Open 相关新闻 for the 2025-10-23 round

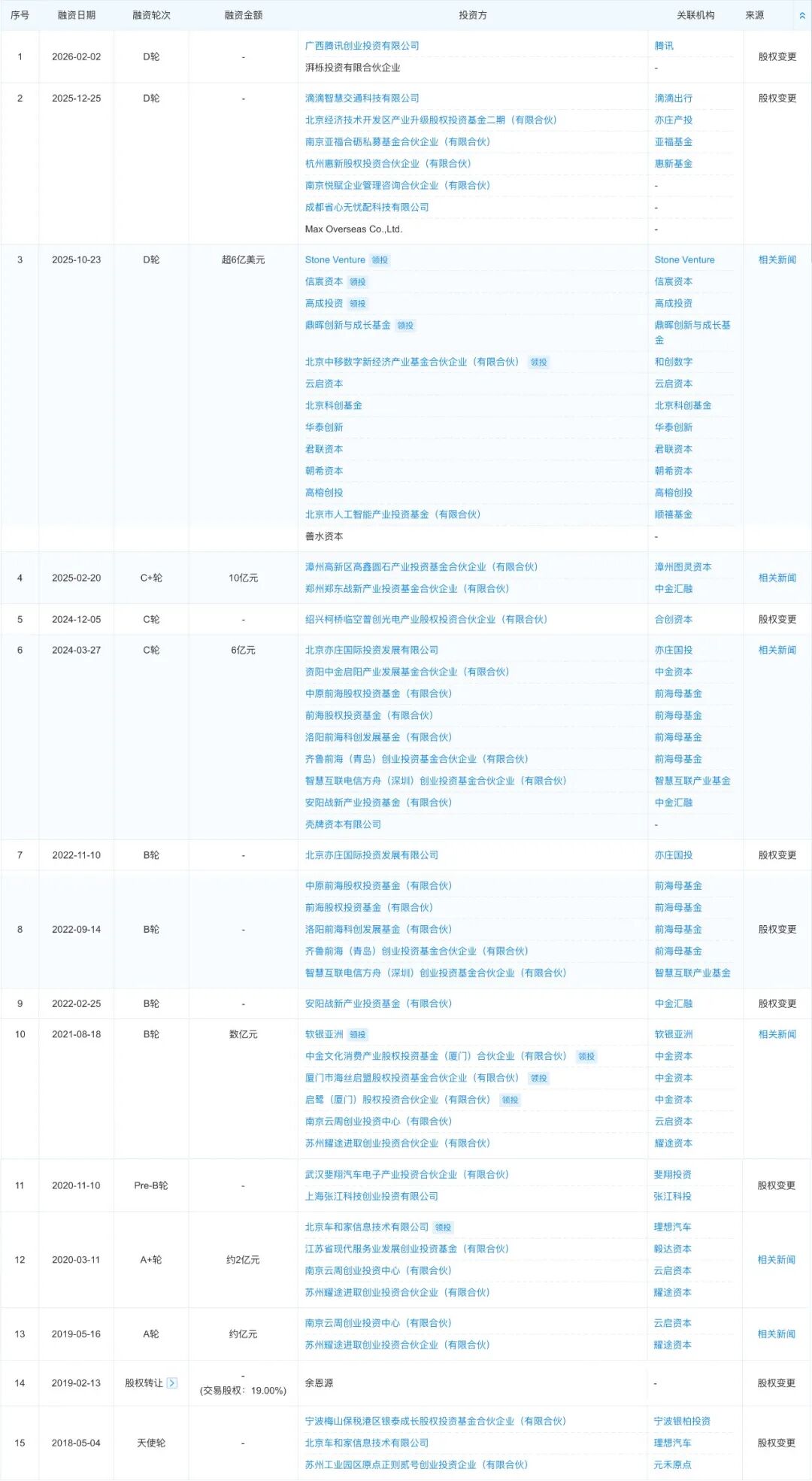pyautogui.click(x=777, y=259)
